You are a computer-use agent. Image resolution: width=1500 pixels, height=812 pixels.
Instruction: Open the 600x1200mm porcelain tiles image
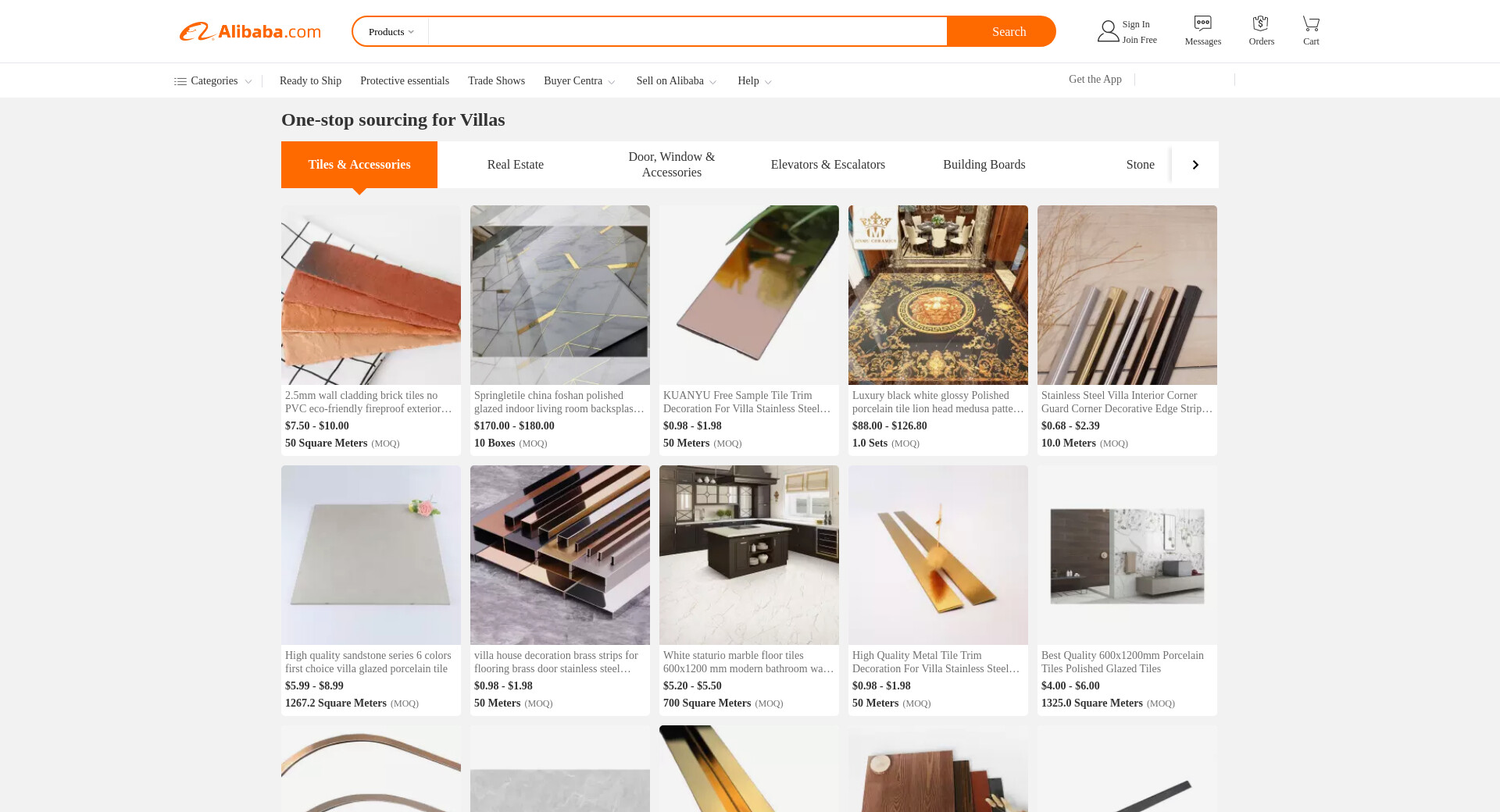(1127, 555)
